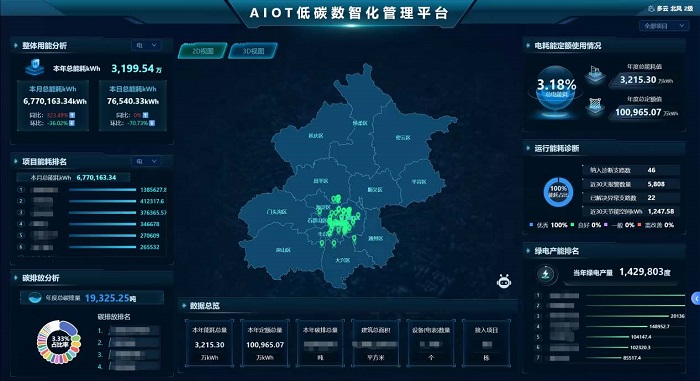700x381 pixels.
Task: Click the 本年能耗总量 card in 数据总览
Action: [x=209, y=343]
